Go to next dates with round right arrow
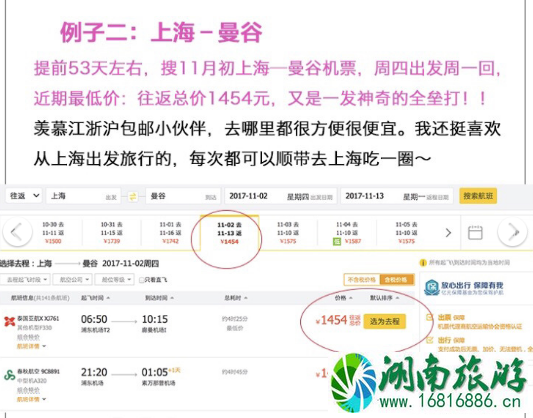This screenshot has height=418, width=533. point(513,232)
